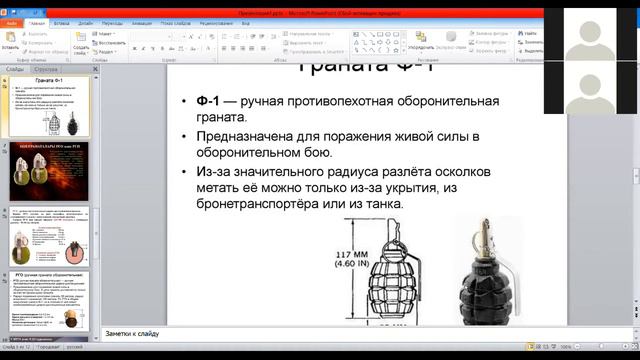Toggle underline formatting

pyautogui.click(x=153, y=49)
